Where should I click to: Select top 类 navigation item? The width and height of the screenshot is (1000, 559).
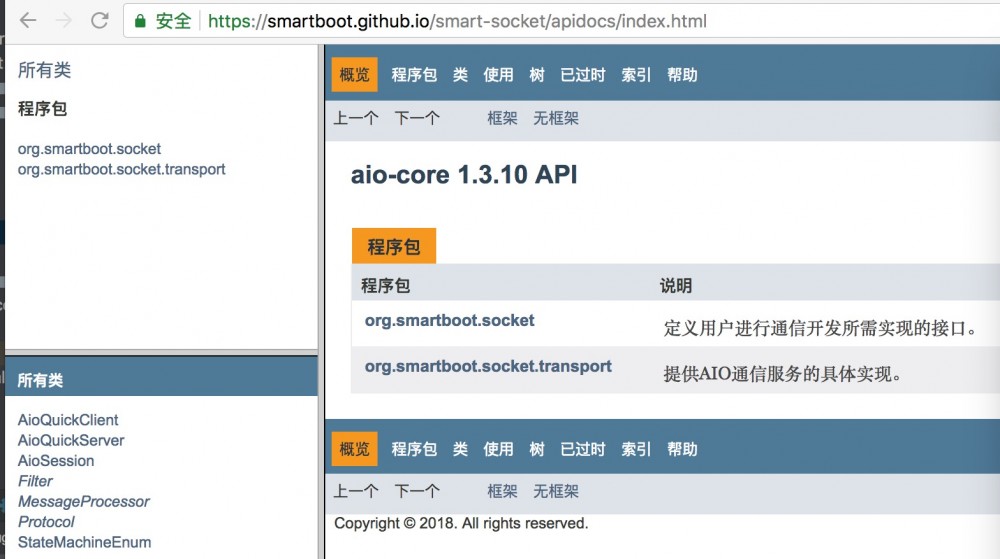tap(460, 75)
